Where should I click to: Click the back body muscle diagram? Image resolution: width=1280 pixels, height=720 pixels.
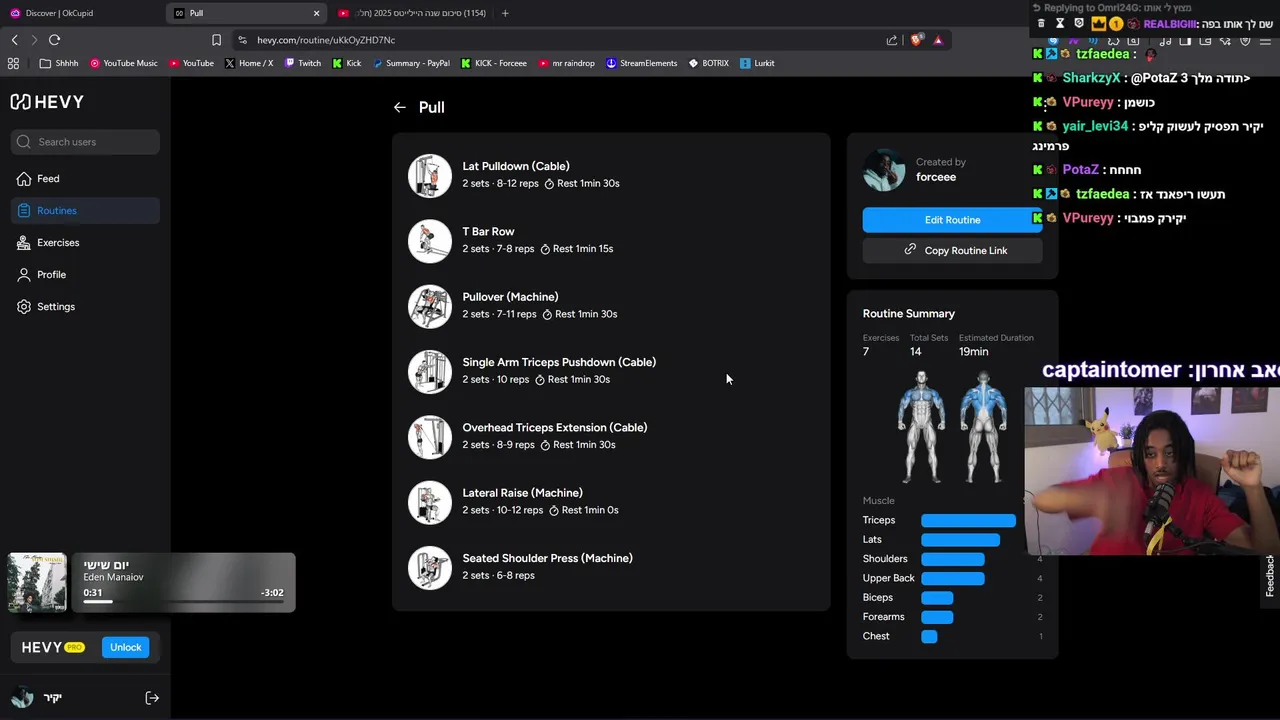pos(983,427)
